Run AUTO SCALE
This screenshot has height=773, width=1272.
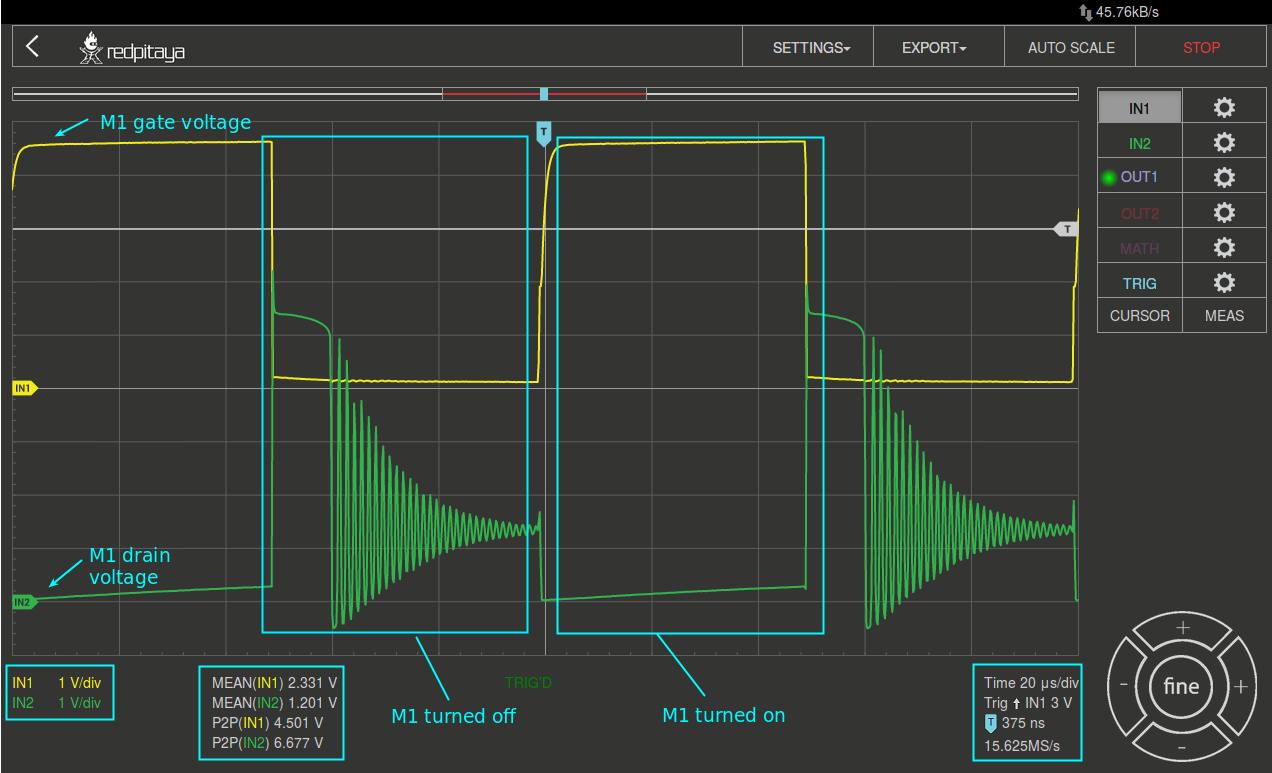coord(1071,47)
